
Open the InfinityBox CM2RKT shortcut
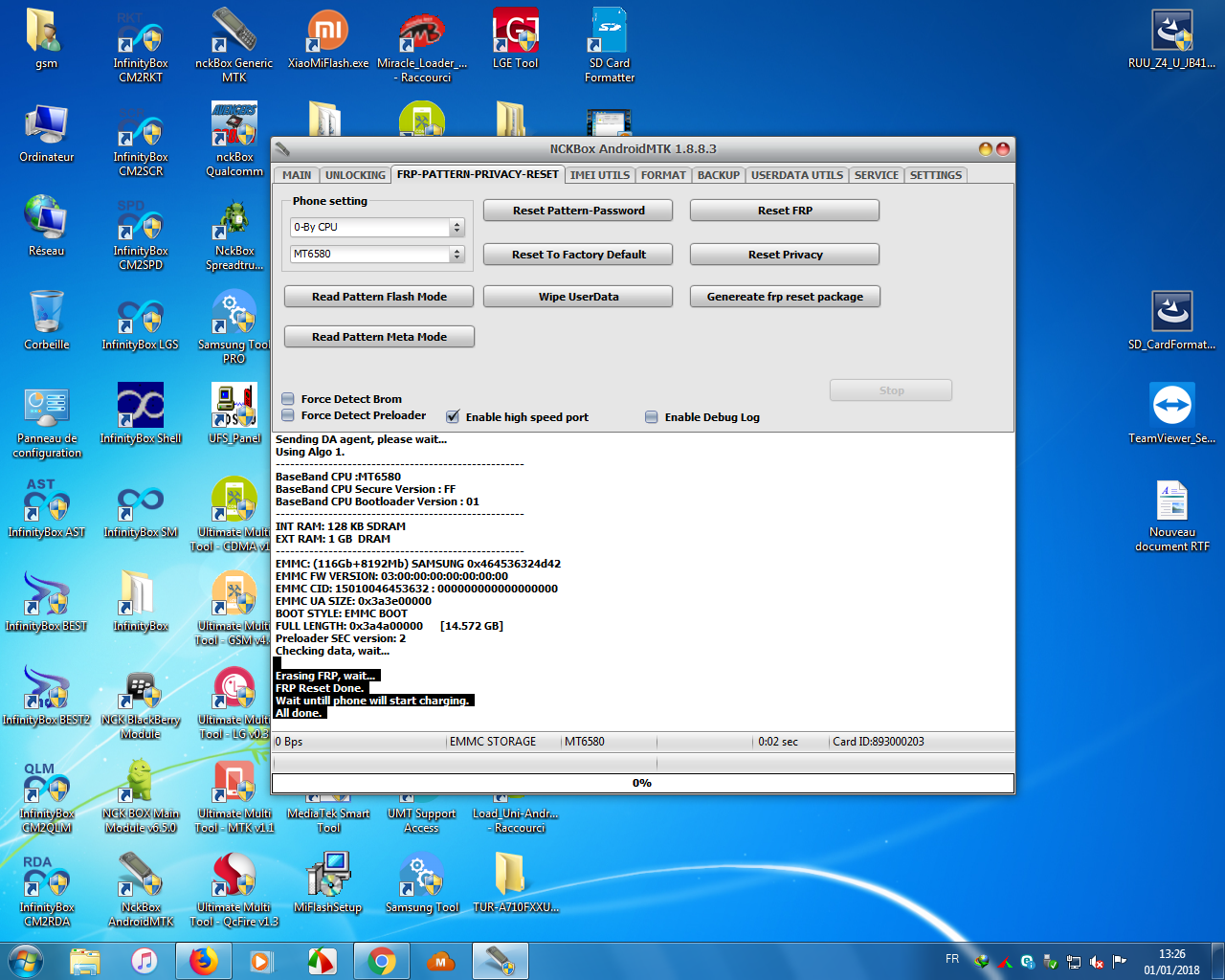[x=141, y=46]
